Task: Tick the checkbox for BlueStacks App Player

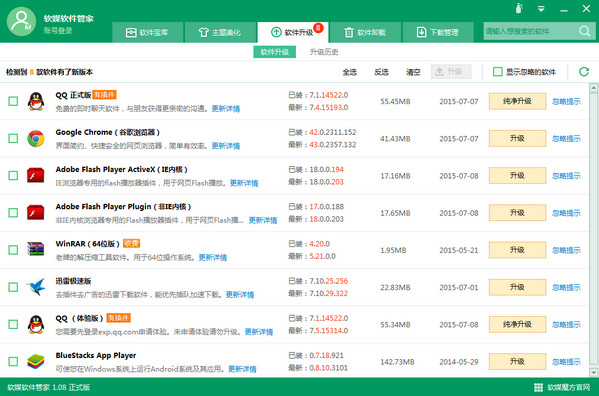Action: (x=13, y=361)
